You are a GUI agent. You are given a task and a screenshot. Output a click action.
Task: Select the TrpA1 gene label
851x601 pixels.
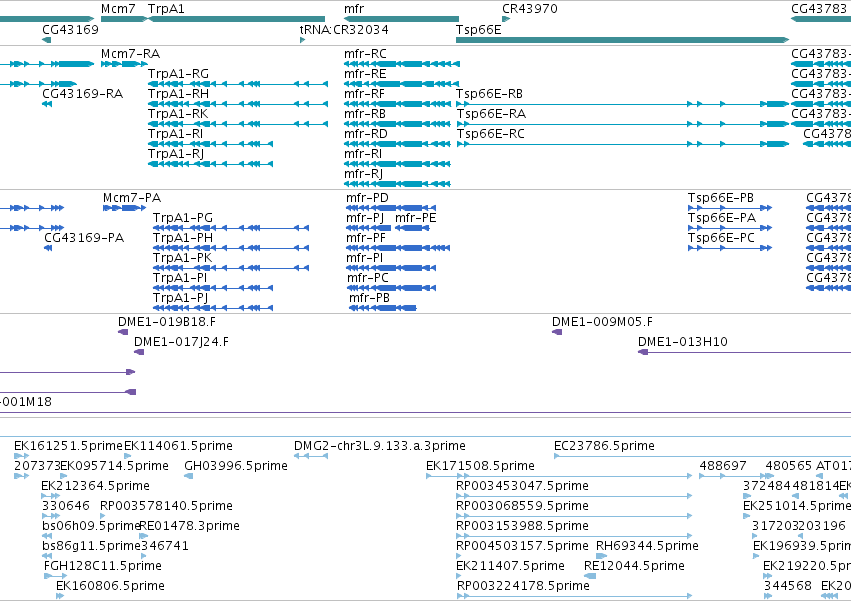[x=166, y=9]
